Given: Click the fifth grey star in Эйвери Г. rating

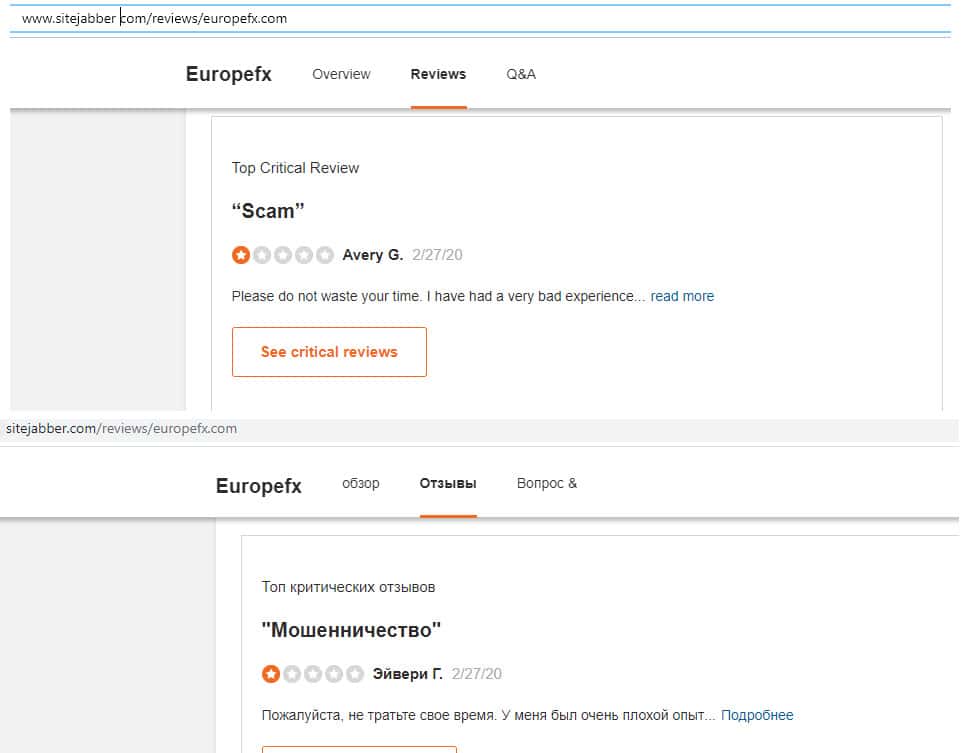Looking at the screenshot, I should pos(355,674).
